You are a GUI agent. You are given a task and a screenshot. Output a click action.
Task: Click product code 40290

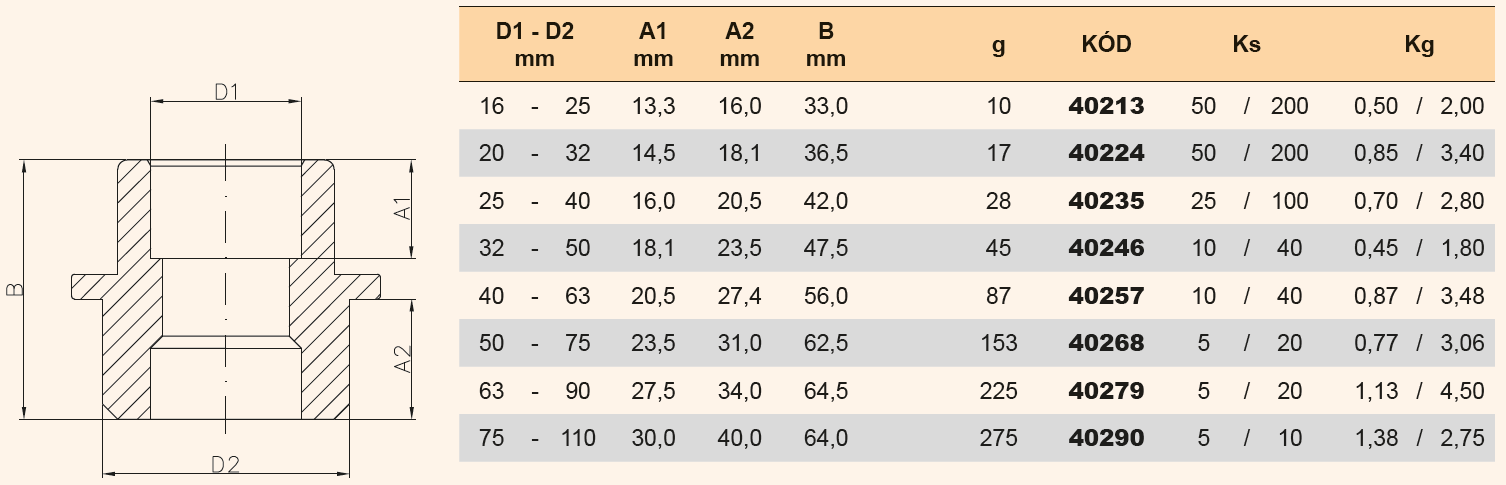(1106, 438)
